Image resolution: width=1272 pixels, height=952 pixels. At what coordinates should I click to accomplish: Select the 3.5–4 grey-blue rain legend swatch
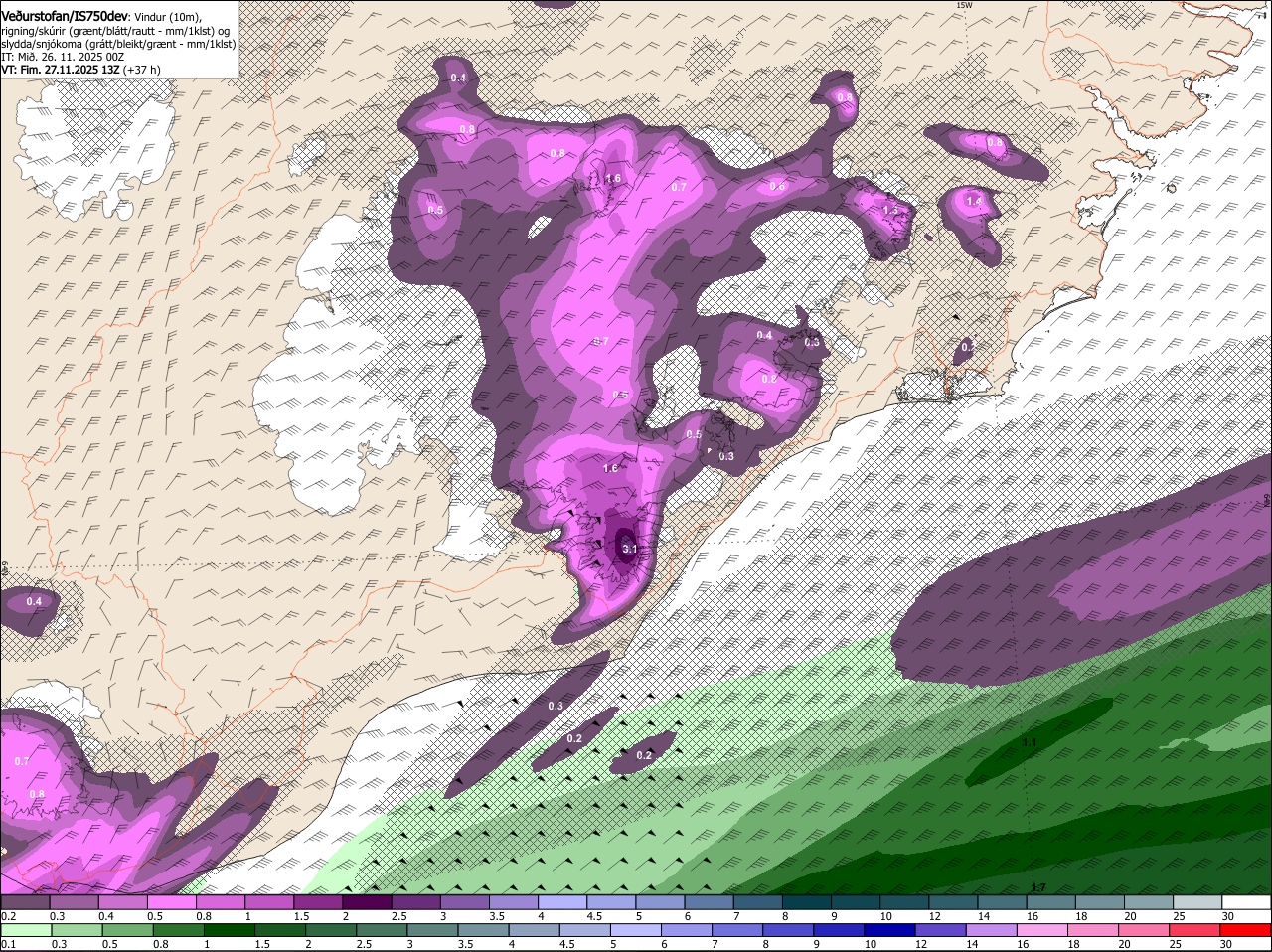pyautogui.click(x=483, y=930)
